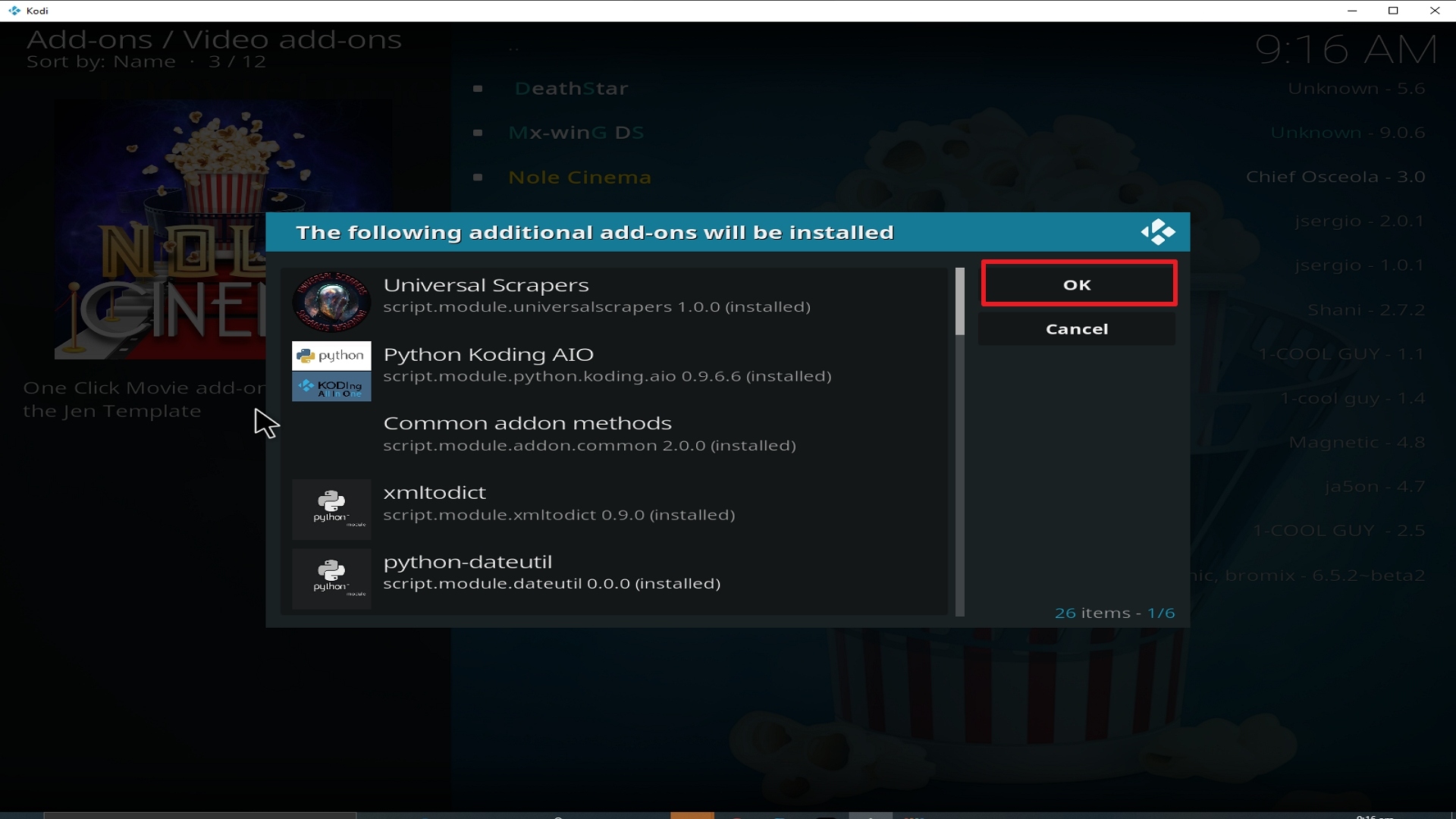This screenshot has height=819, width=1456.
Task: Click 'Chief Osceola - 3.0' author label
Action: tap(1335, 177)
